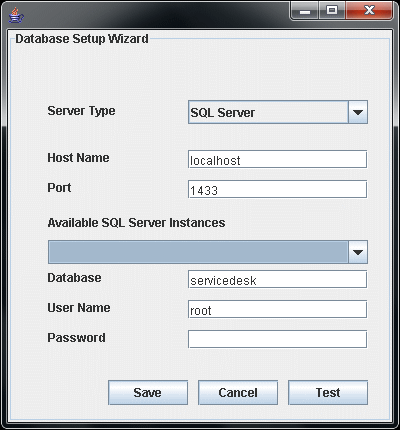Maximize the setup wizard window
The height and width of the screenshot is (430, 400).
click(332, 11)
